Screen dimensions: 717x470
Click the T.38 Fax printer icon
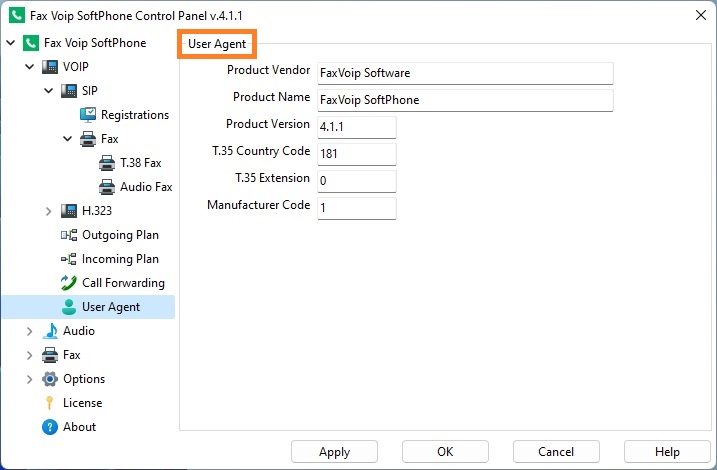point(107,163)
